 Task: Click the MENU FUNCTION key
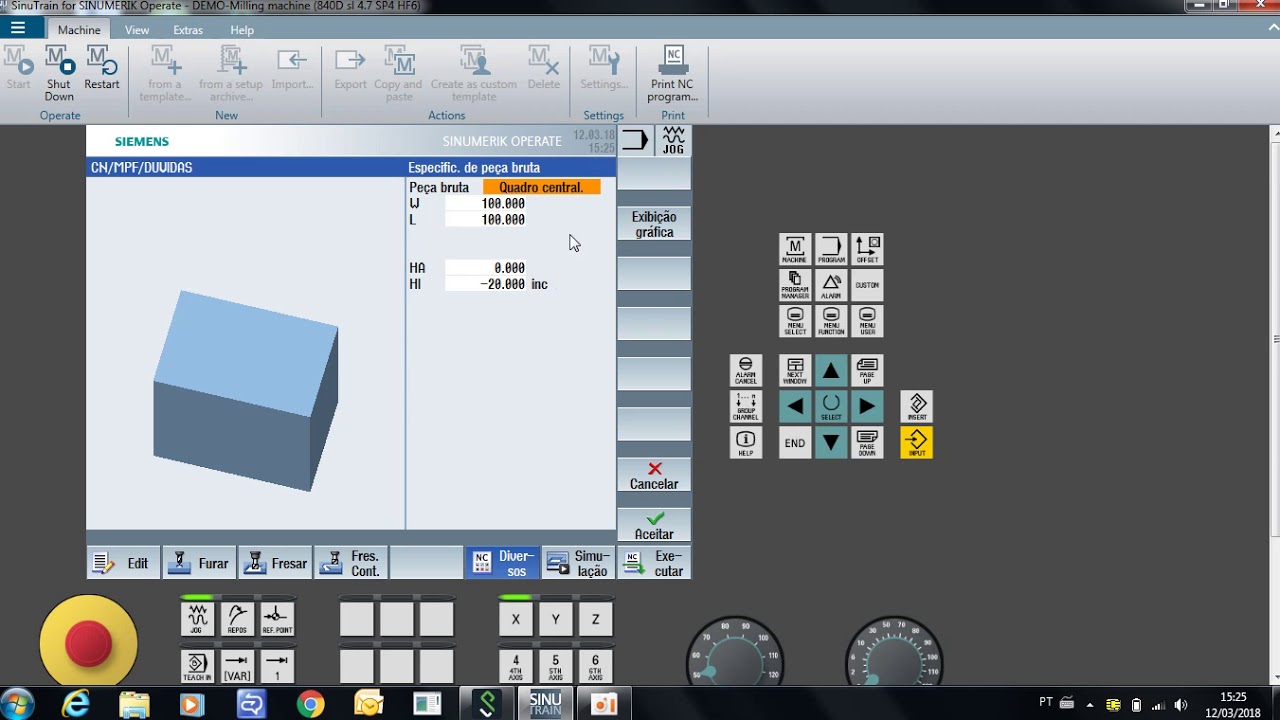tap(831, 322)
